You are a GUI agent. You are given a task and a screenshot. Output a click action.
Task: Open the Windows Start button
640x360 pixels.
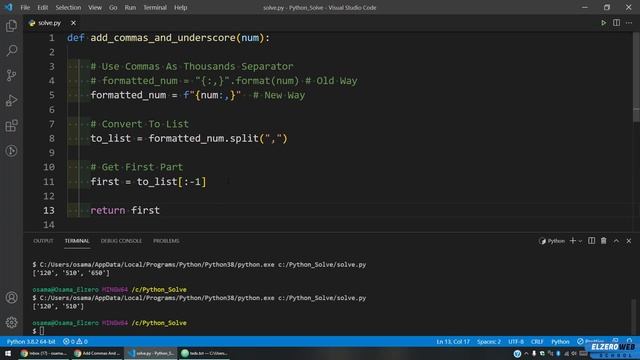(x=8, y=353)
